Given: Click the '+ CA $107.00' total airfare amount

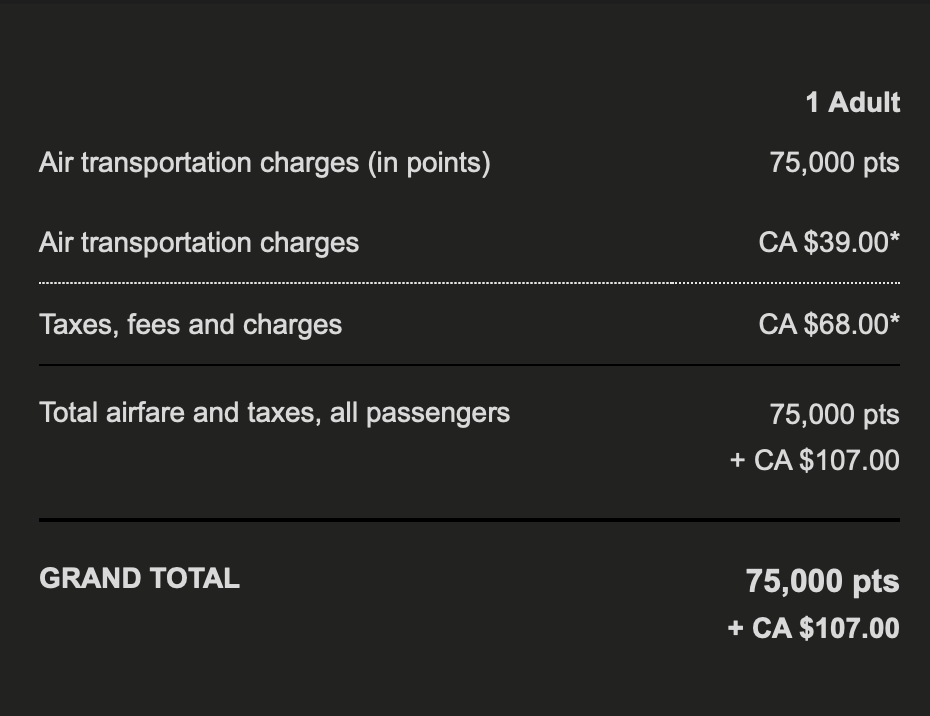Looking at the screenshot, I should tap(814, 460).
